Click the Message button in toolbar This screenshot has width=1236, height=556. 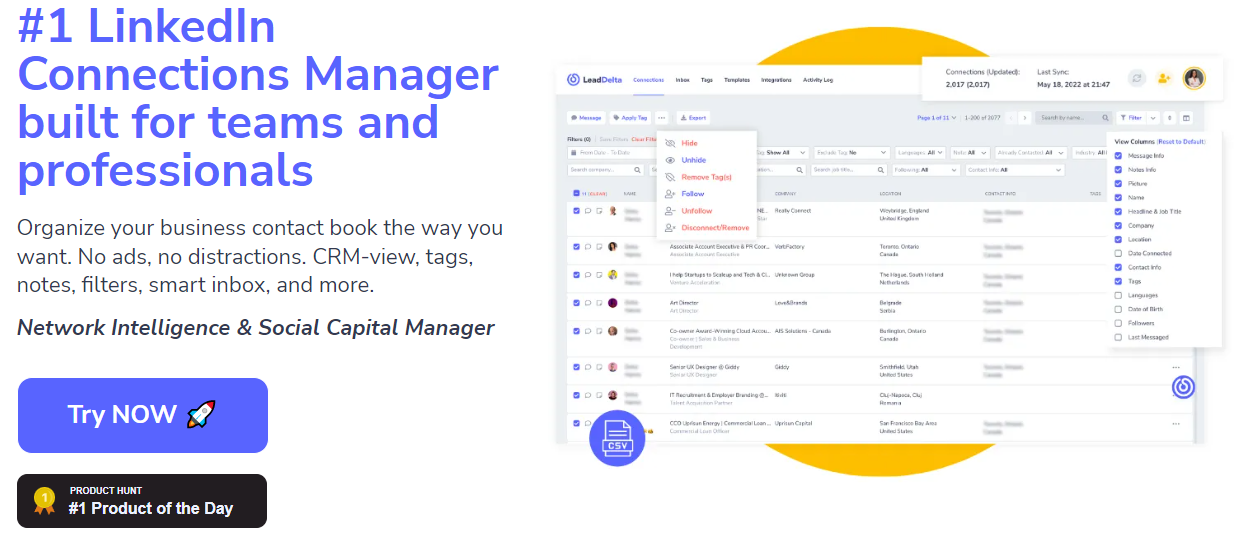point(586,118)
